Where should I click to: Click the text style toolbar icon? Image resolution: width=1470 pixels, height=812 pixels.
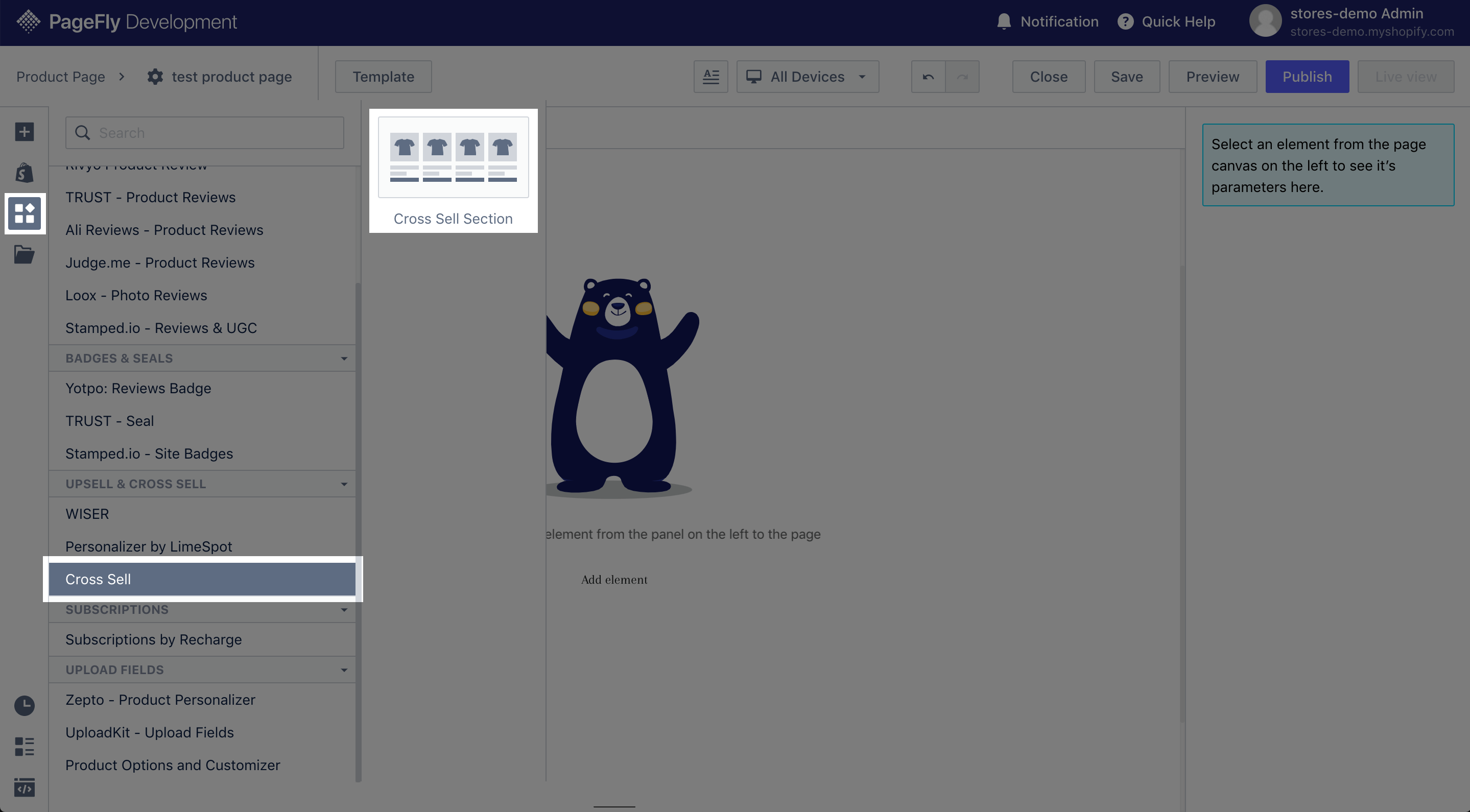(x=710, y=77)
